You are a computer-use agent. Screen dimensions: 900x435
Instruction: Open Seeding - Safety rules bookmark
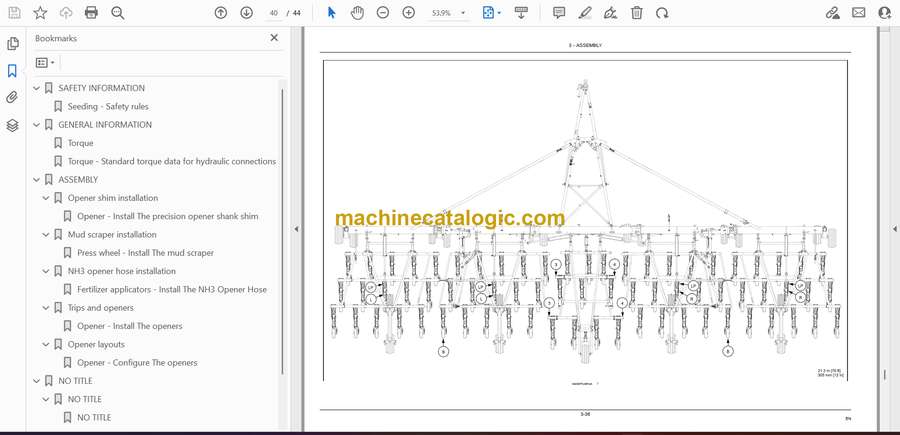pos(108,106)
